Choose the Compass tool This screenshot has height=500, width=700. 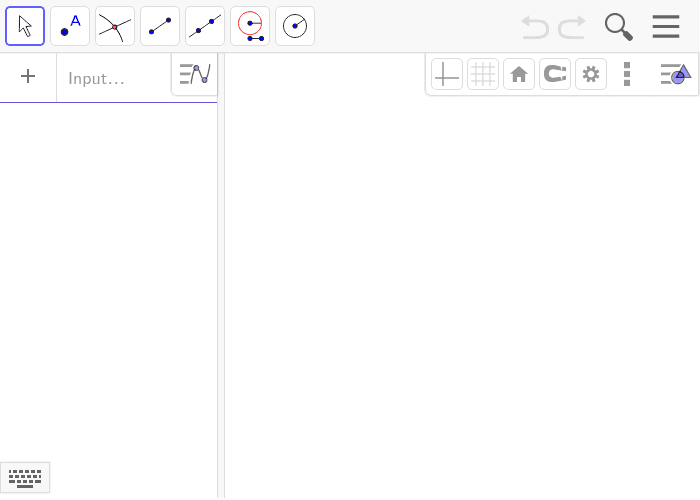coord(250,26)
